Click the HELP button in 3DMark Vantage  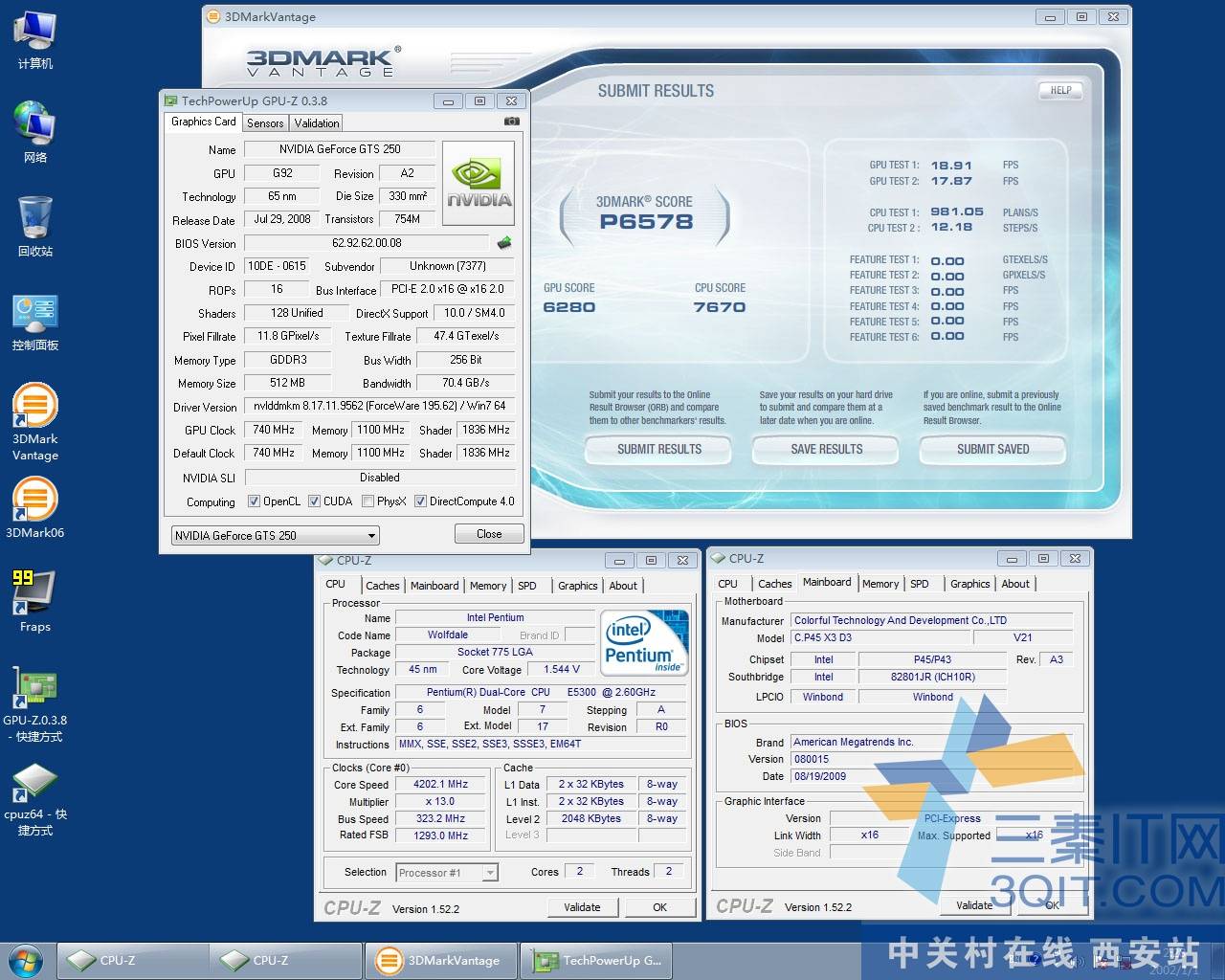tap(1060, 90)
